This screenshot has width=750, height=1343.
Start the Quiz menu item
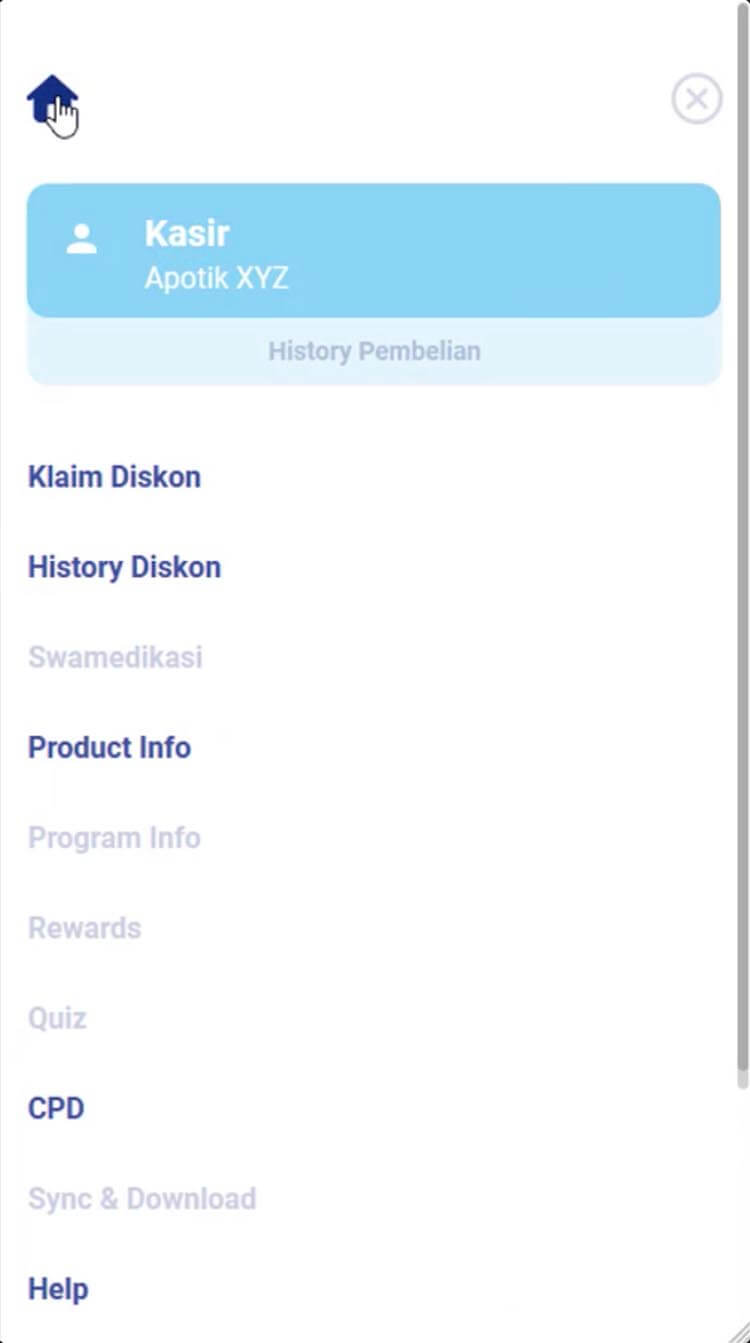tap(57, 1018)
